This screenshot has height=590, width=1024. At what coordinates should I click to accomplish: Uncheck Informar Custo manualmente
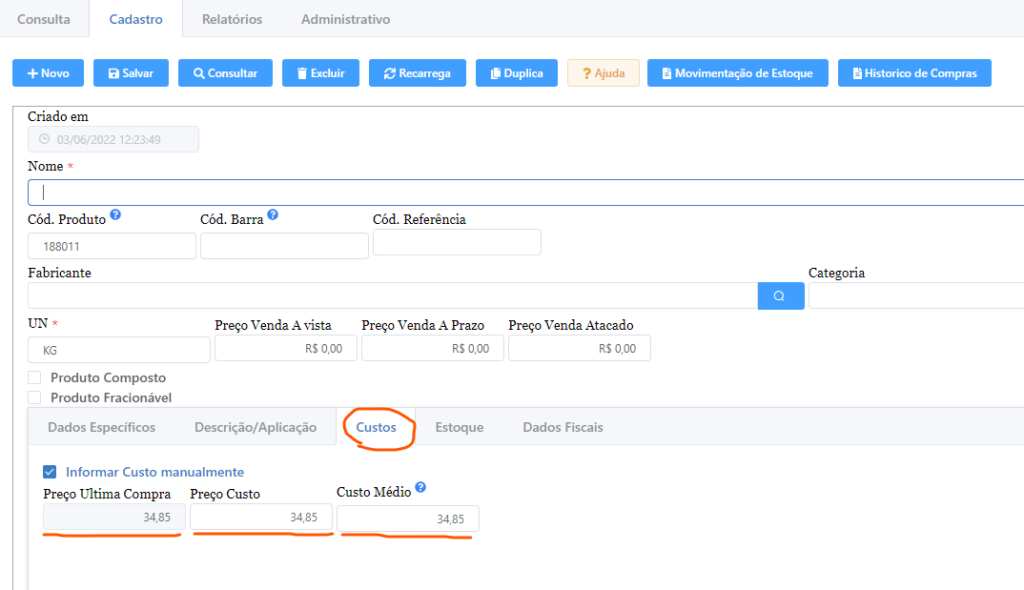(x=50, y=472)
